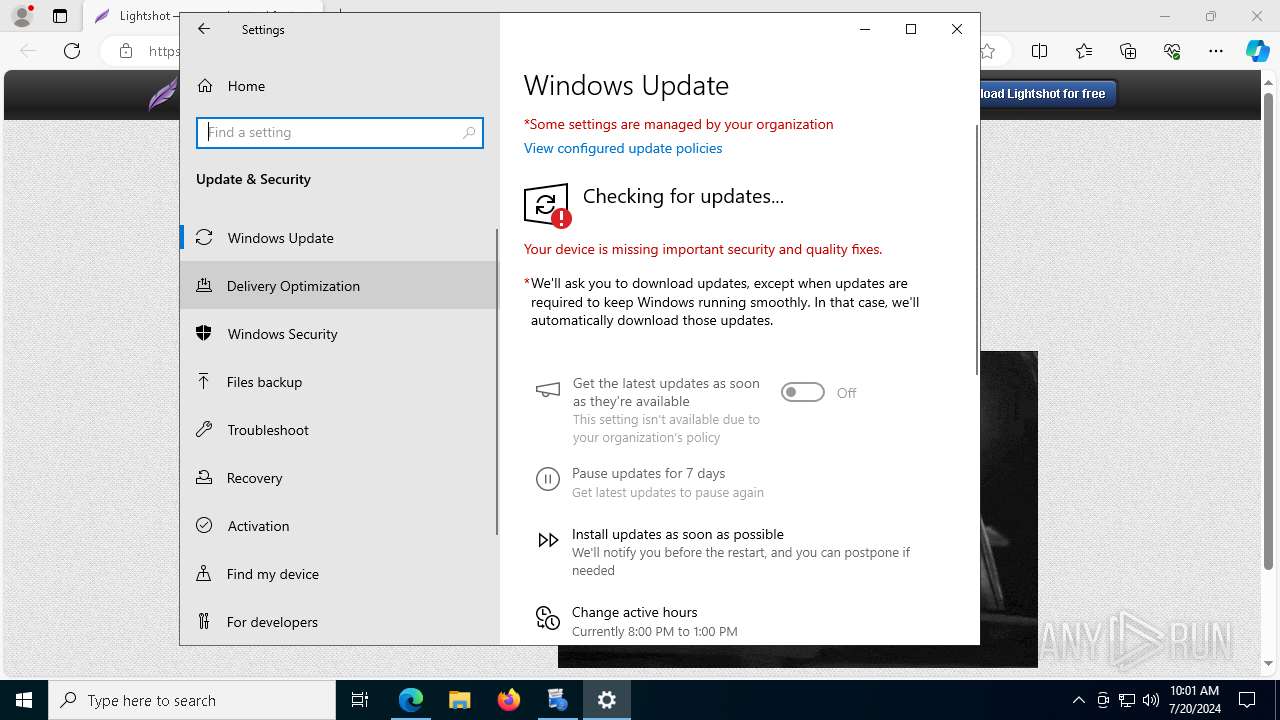Image resolution: width=1280 pixels, height=720 pixels.
Task: Click the settings sidebar scrollbar
Action: click(x=497, y=381)
